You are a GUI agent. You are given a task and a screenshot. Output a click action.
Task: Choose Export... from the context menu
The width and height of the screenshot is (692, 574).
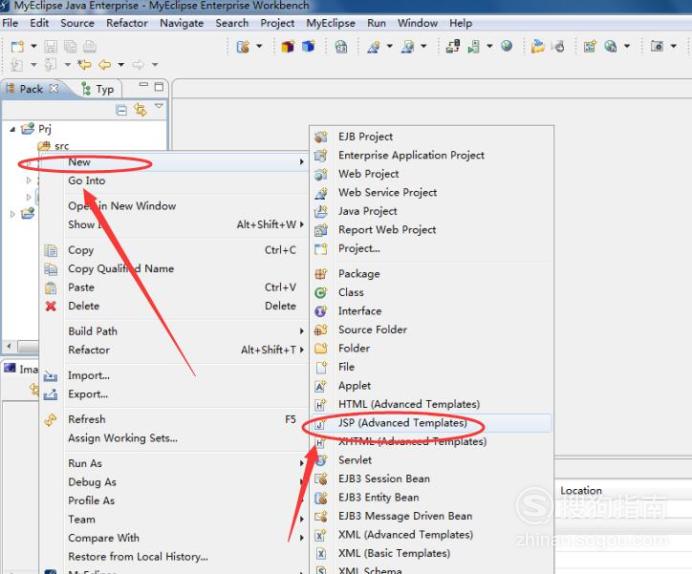174,394
